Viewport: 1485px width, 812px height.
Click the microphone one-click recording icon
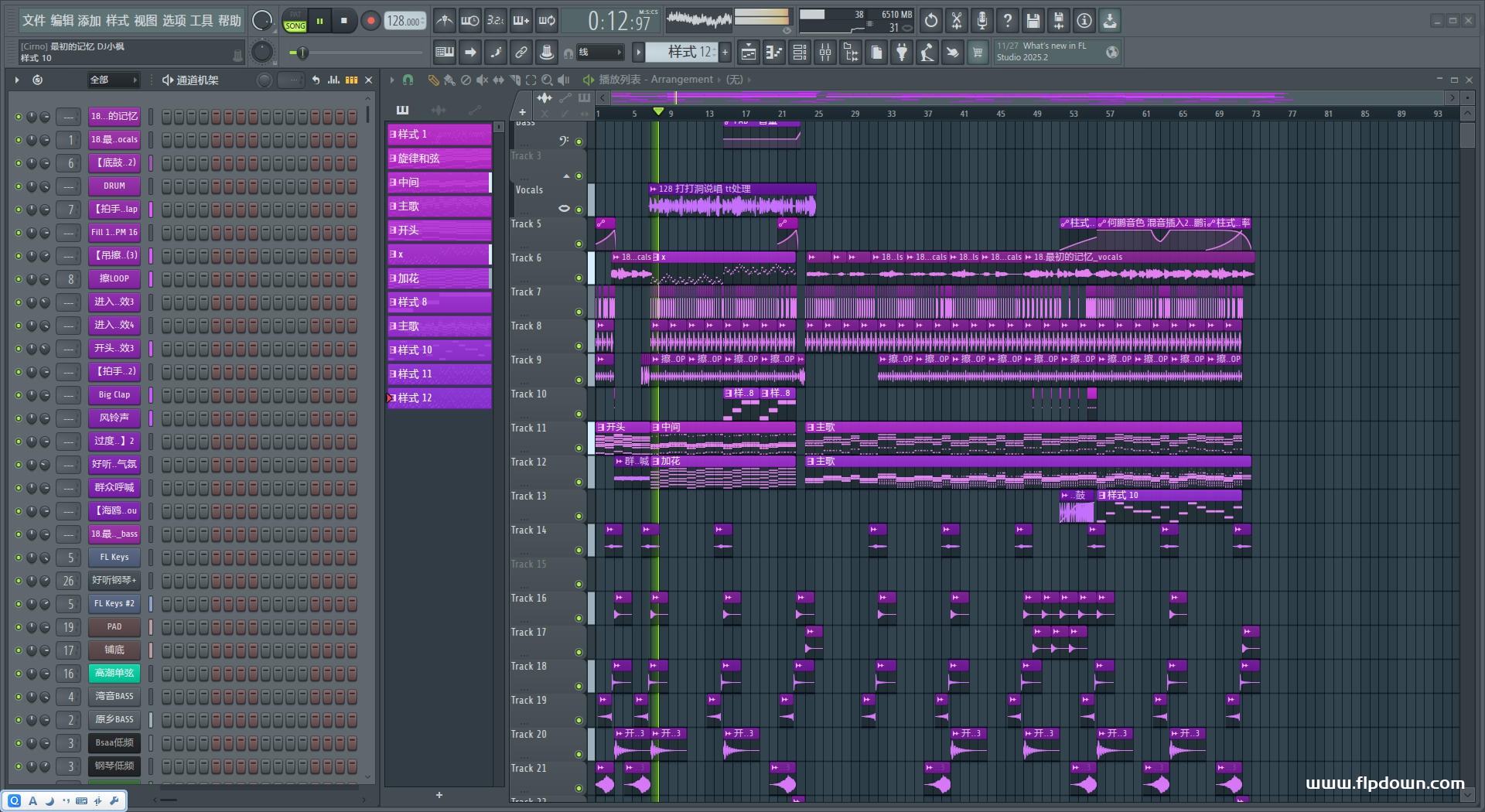[x=981, y=21]
